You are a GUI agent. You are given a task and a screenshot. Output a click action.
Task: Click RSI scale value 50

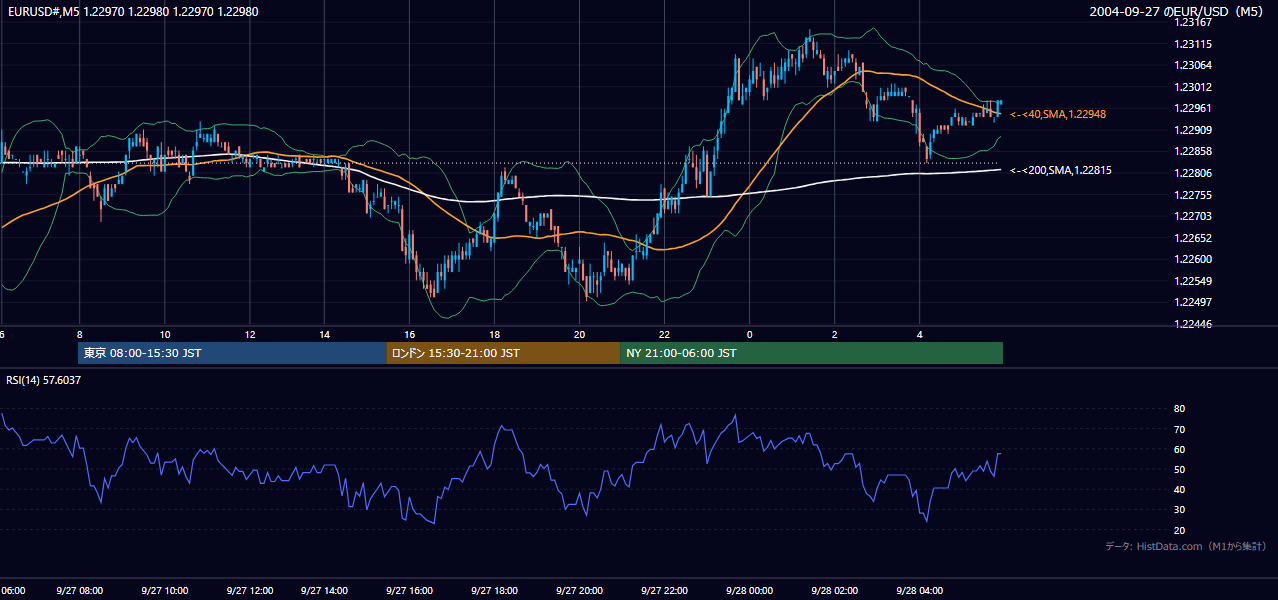pos(1180,469)
